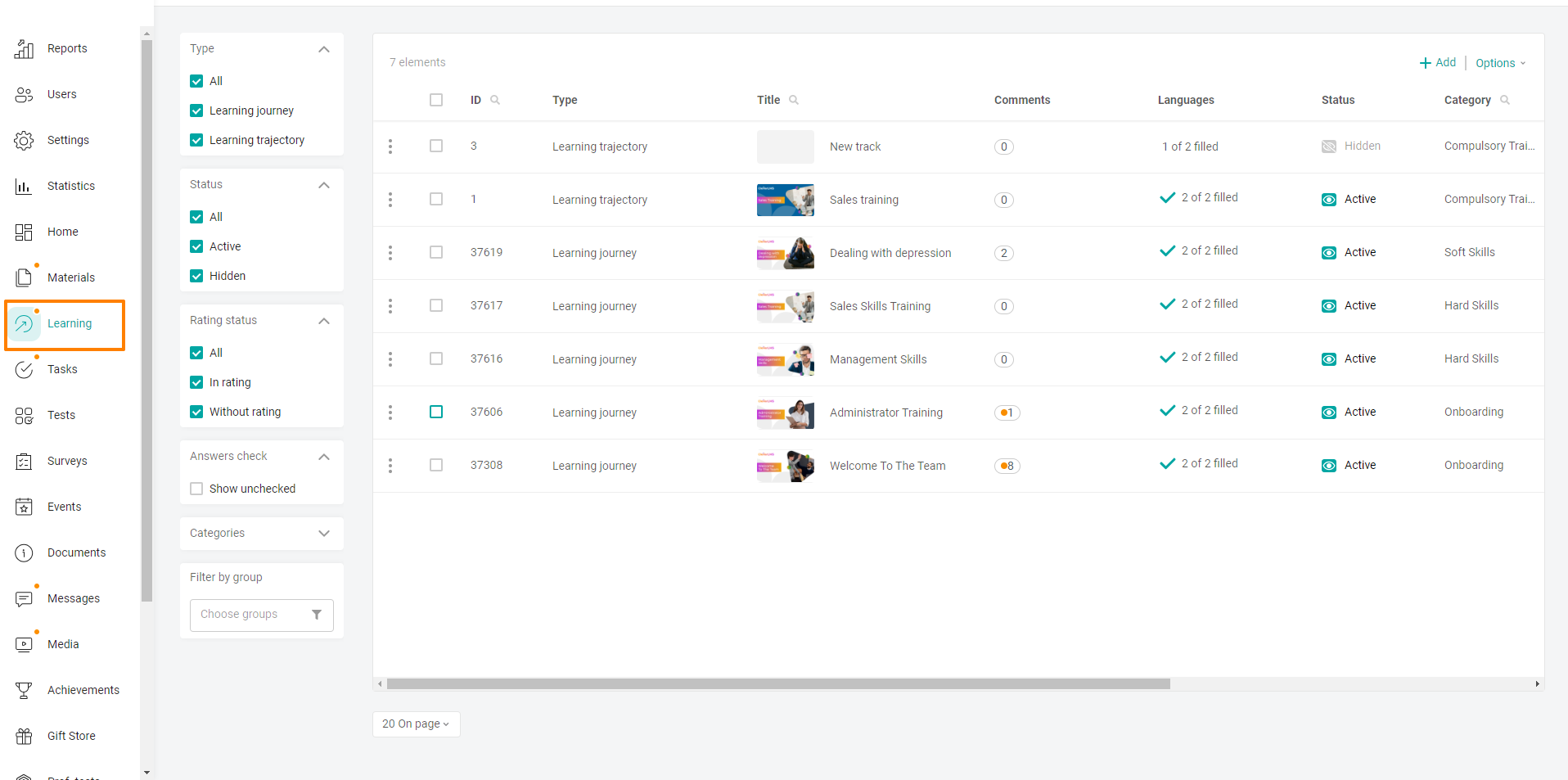This screenshot has height=780, width=1568.
Task: Uncheck the Active status filter
Action: (196, 246)
